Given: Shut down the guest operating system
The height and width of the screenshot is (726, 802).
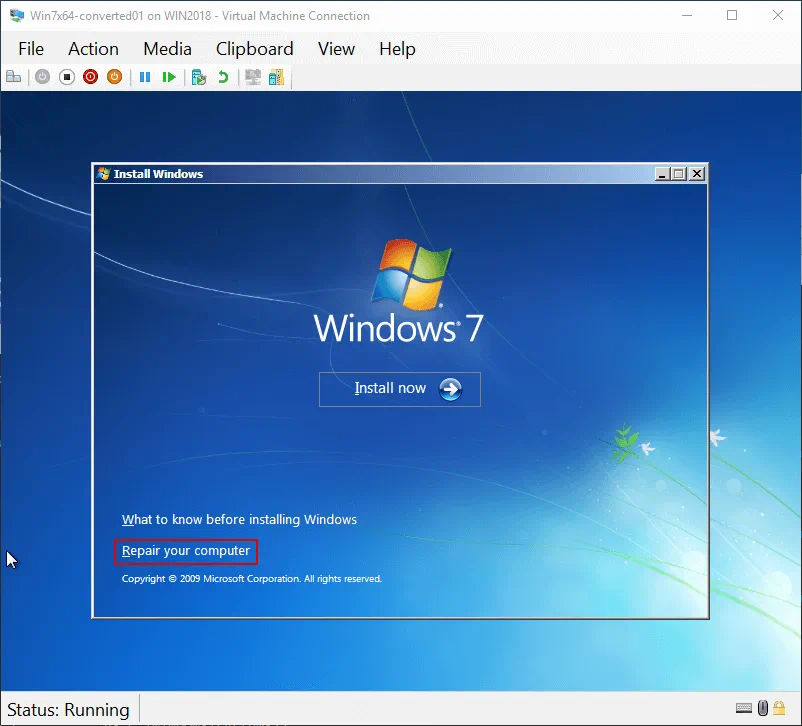Looking at the screenshot, I should click(x=91, y=77).
